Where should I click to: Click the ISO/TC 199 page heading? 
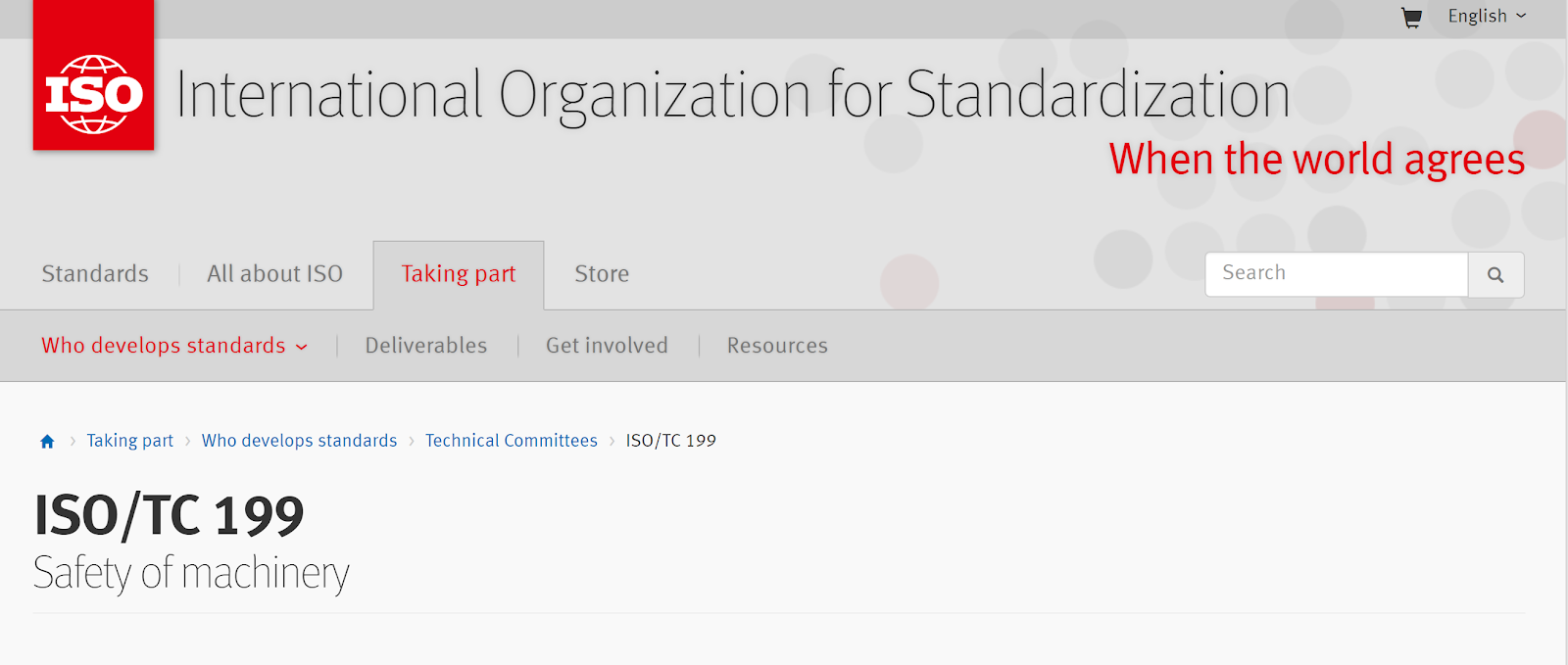(x=169, y=515)
